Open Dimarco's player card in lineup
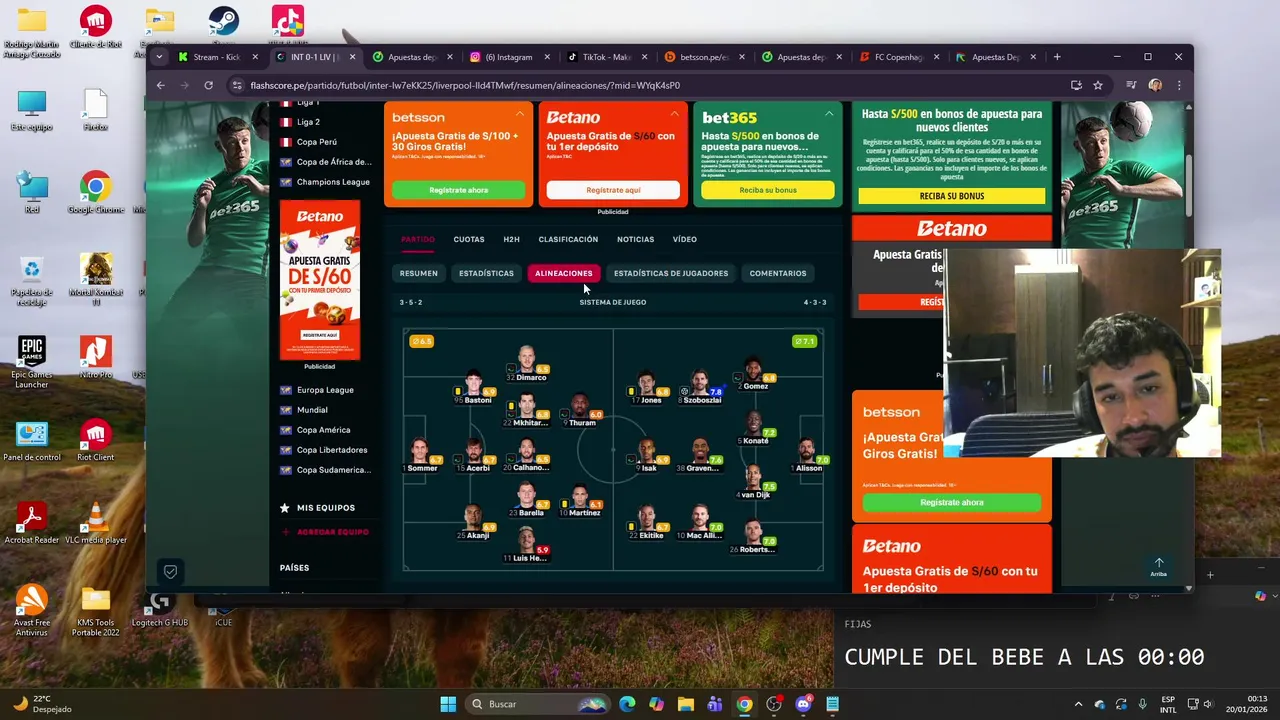The width and height of the screenshot is (1280, 720). click(527, 365)
